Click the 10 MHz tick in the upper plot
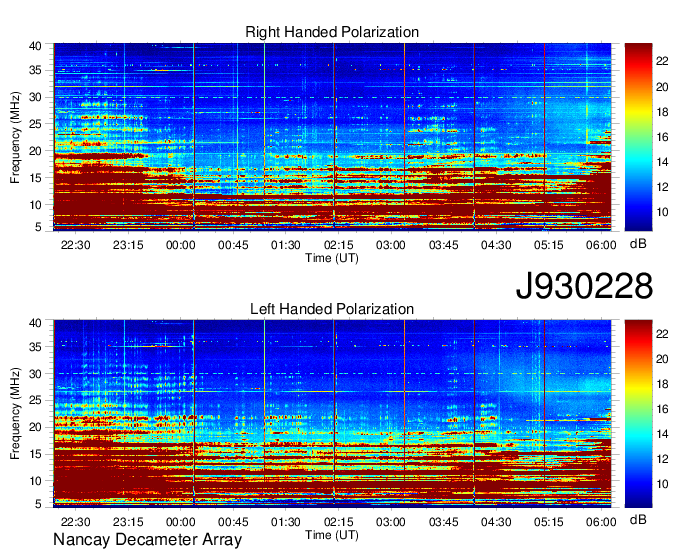This screenshot has width=680, height=552. (35, 205)
